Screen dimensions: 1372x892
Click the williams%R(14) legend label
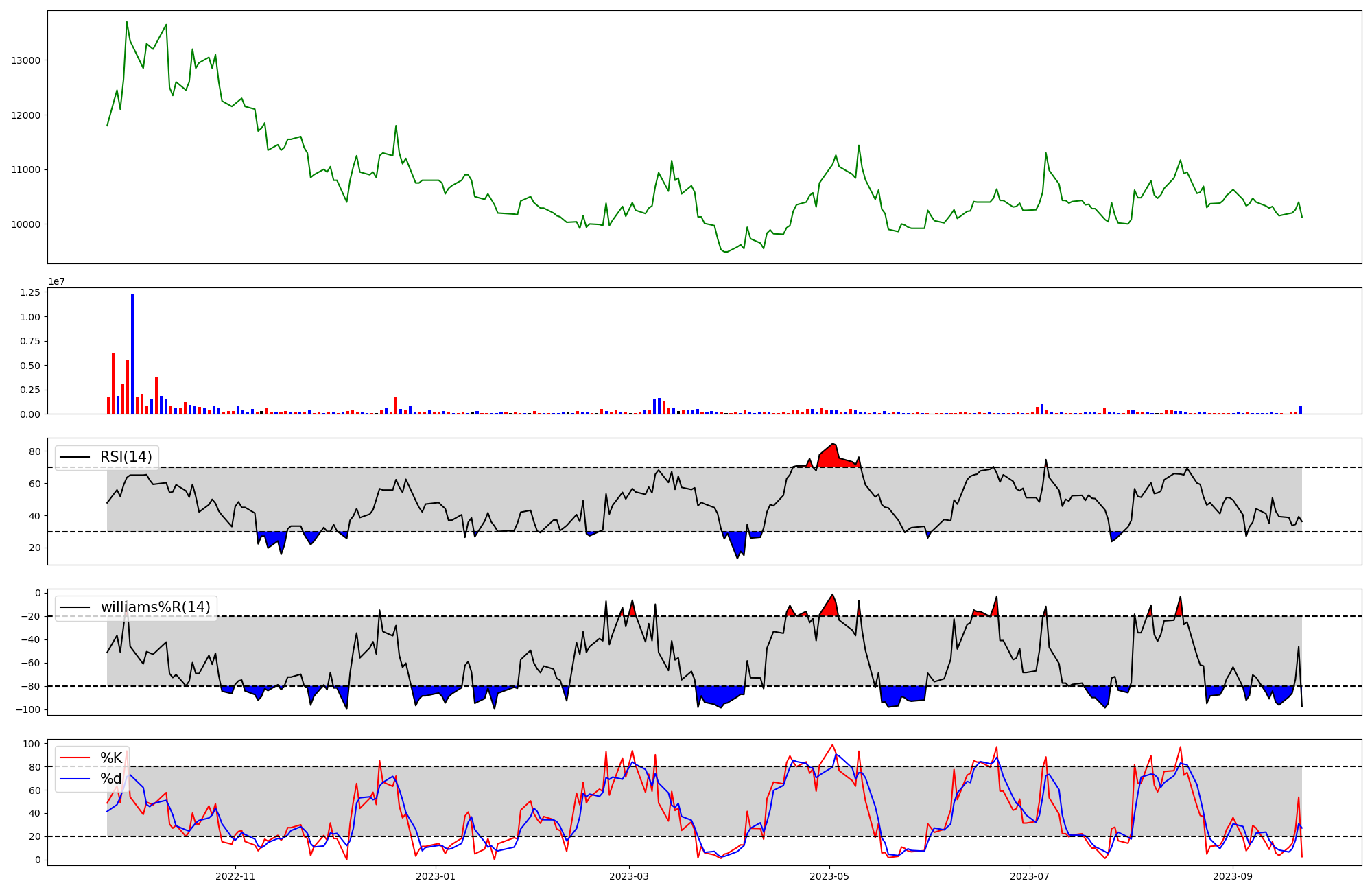click(155, 607)
